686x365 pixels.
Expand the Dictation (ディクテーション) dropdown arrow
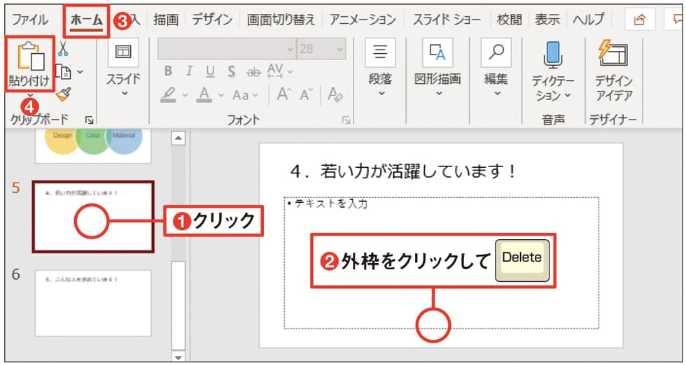(x=568, y=95)
